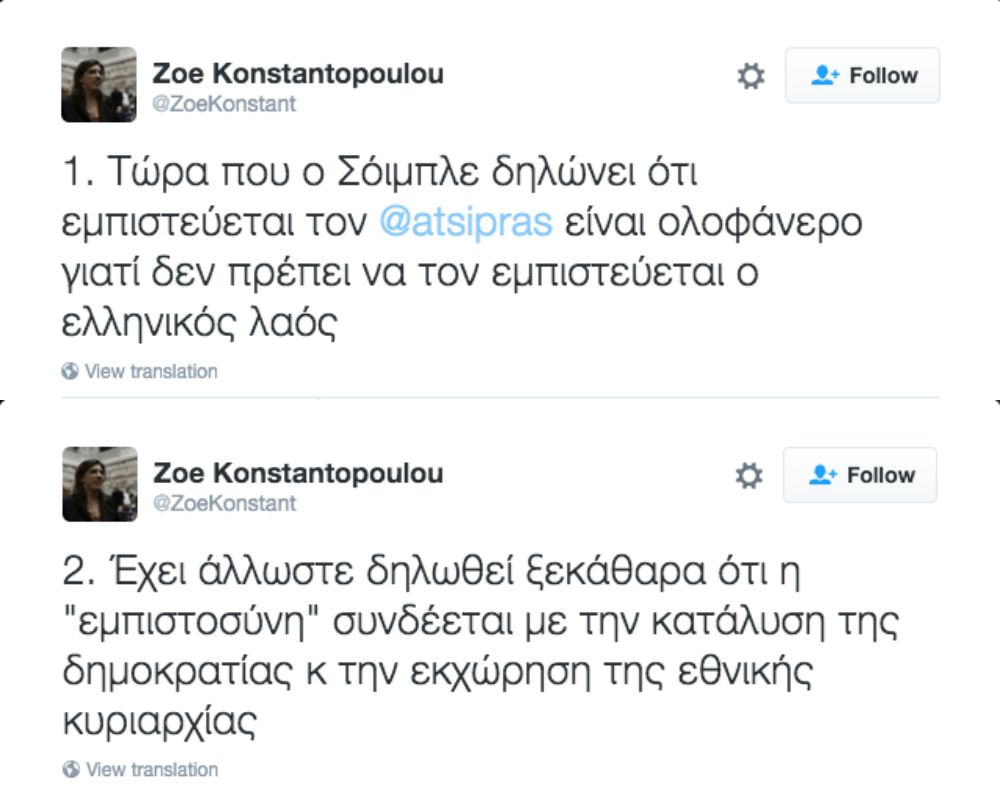This screenshot has width=1000, height=795.
Task: Open the Zoe Konstantopoulou name in the first tweet
Action: point(297,74)
